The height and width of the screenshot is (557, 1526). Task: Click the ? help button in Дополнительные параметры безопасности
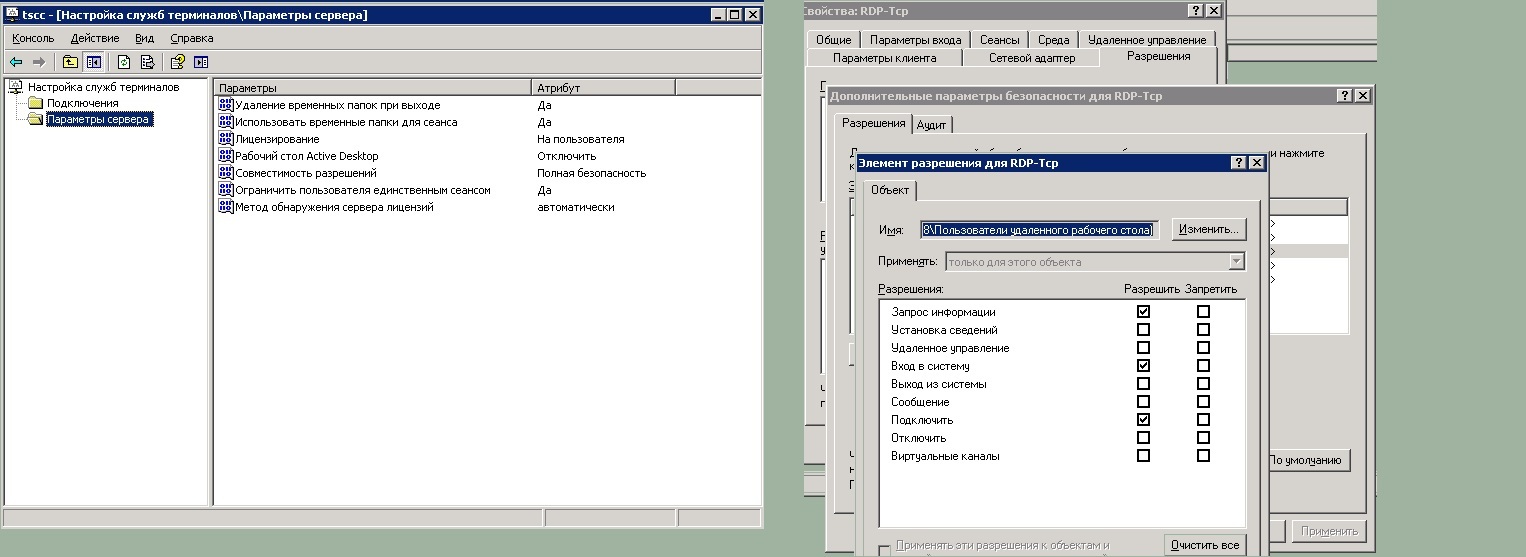tap(1344, 95)
